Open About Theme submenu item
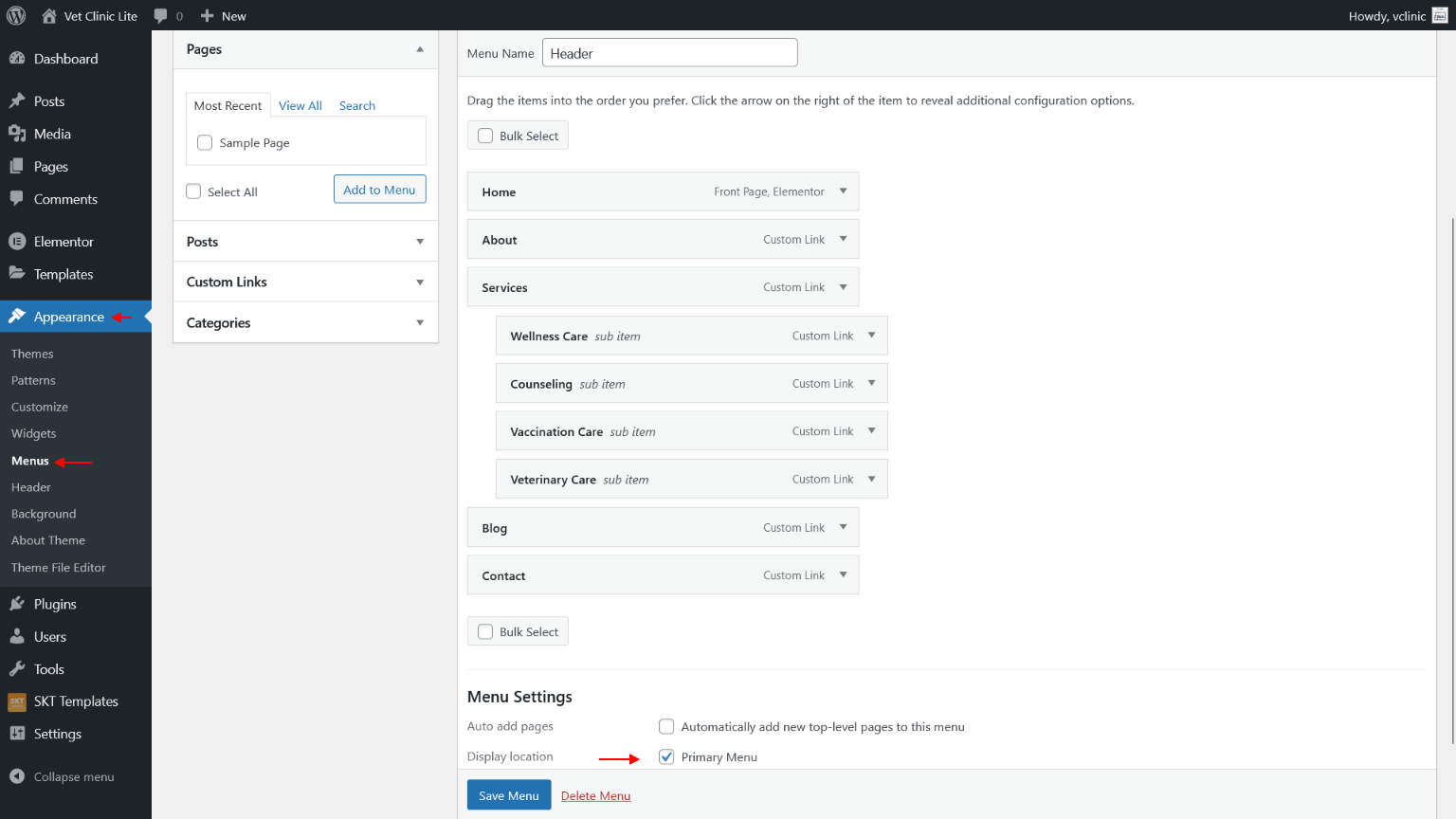The image size is (1456, 819). pyautogui.click(x=48, y=540)
